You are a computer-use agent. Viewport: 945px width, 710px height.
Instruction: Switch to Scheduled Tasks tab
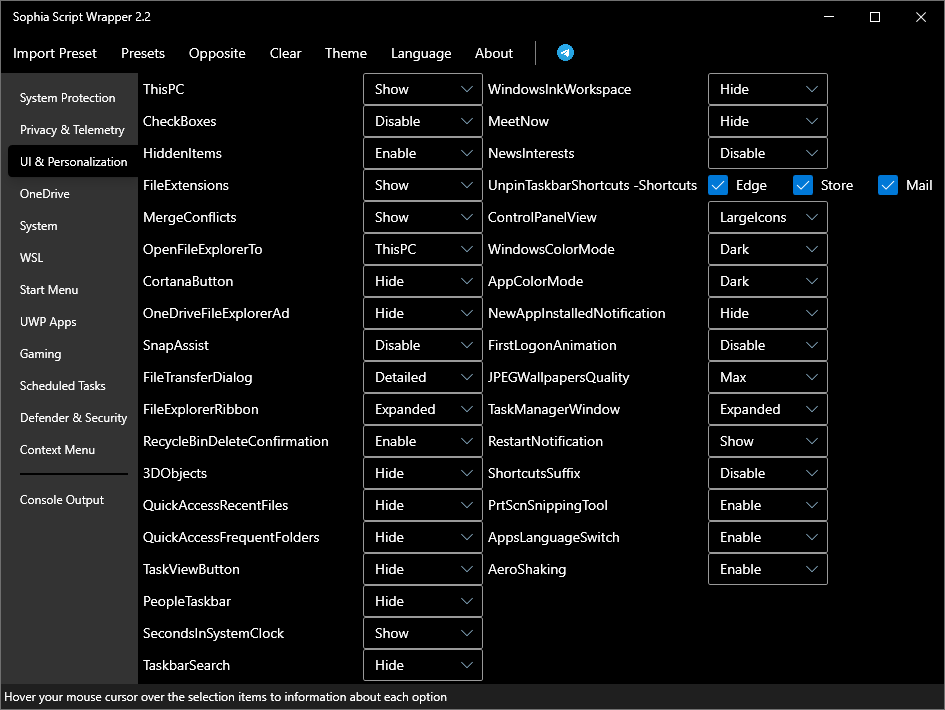coord(72,385)
